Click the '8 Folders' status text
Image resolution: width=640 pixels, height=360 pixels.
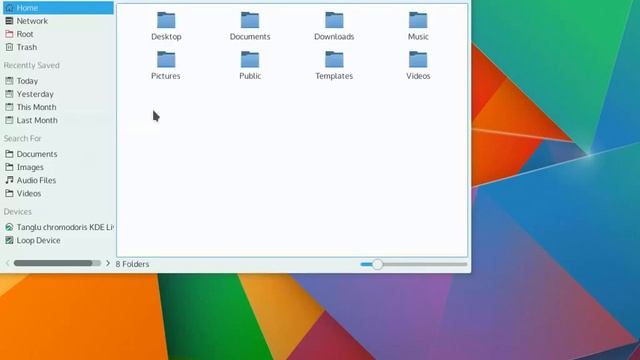tap(132, 264)
